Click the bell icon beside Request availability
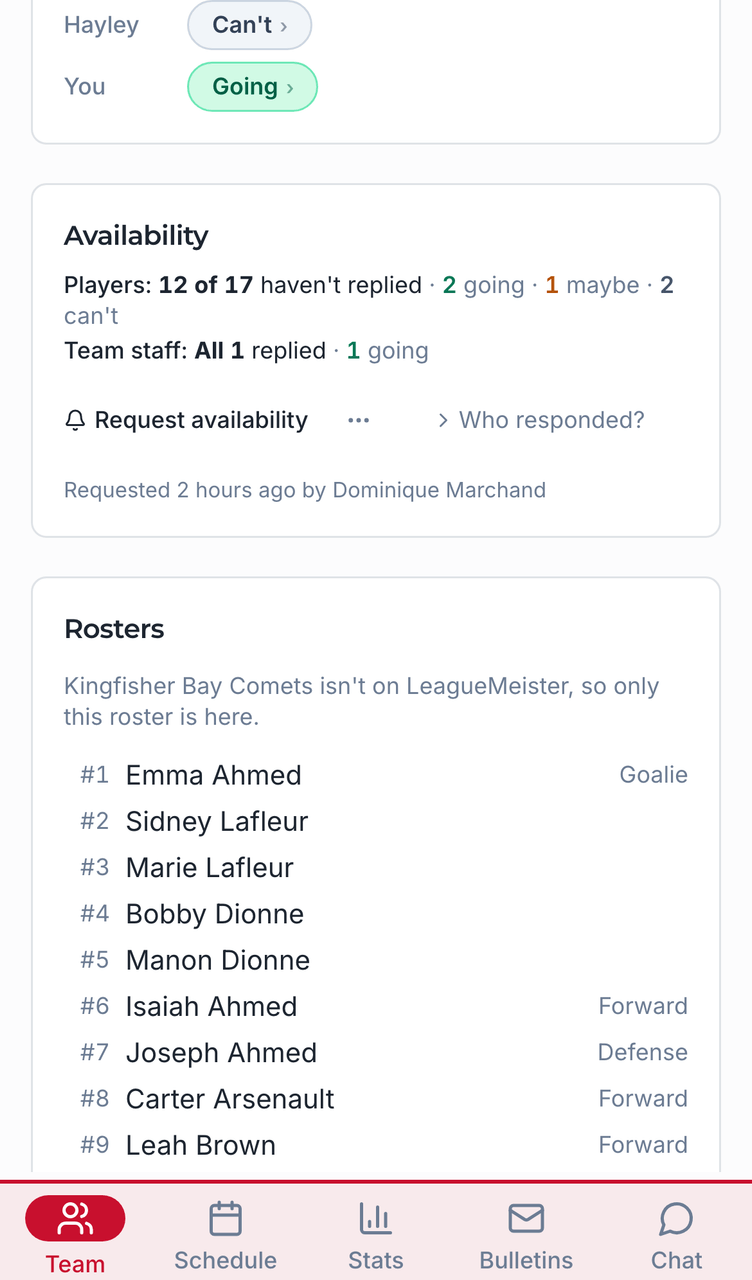 pyautogui.click(x=75, y=421)
